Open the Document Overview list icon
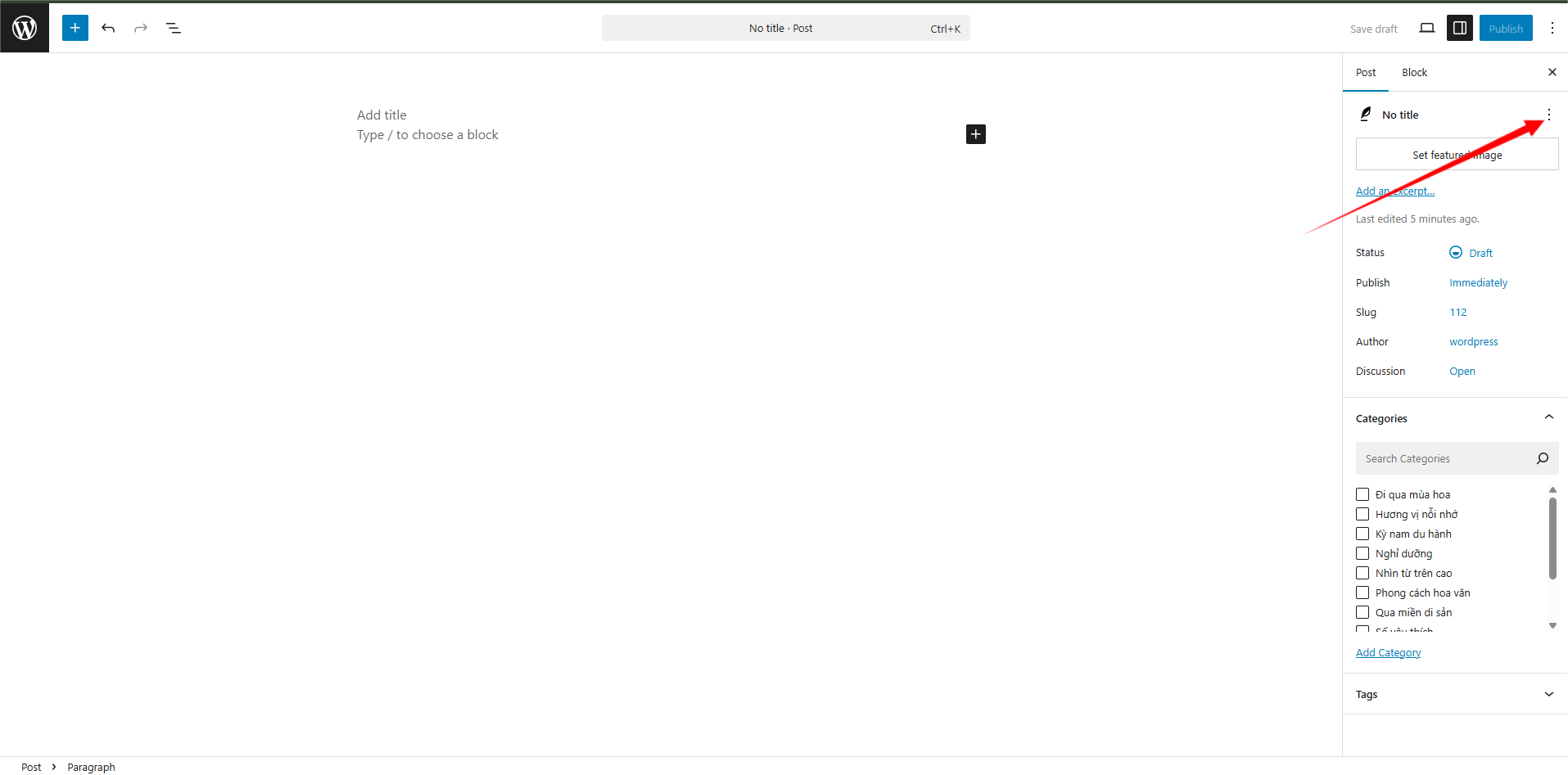1568x775 pixels. [174, 28]
